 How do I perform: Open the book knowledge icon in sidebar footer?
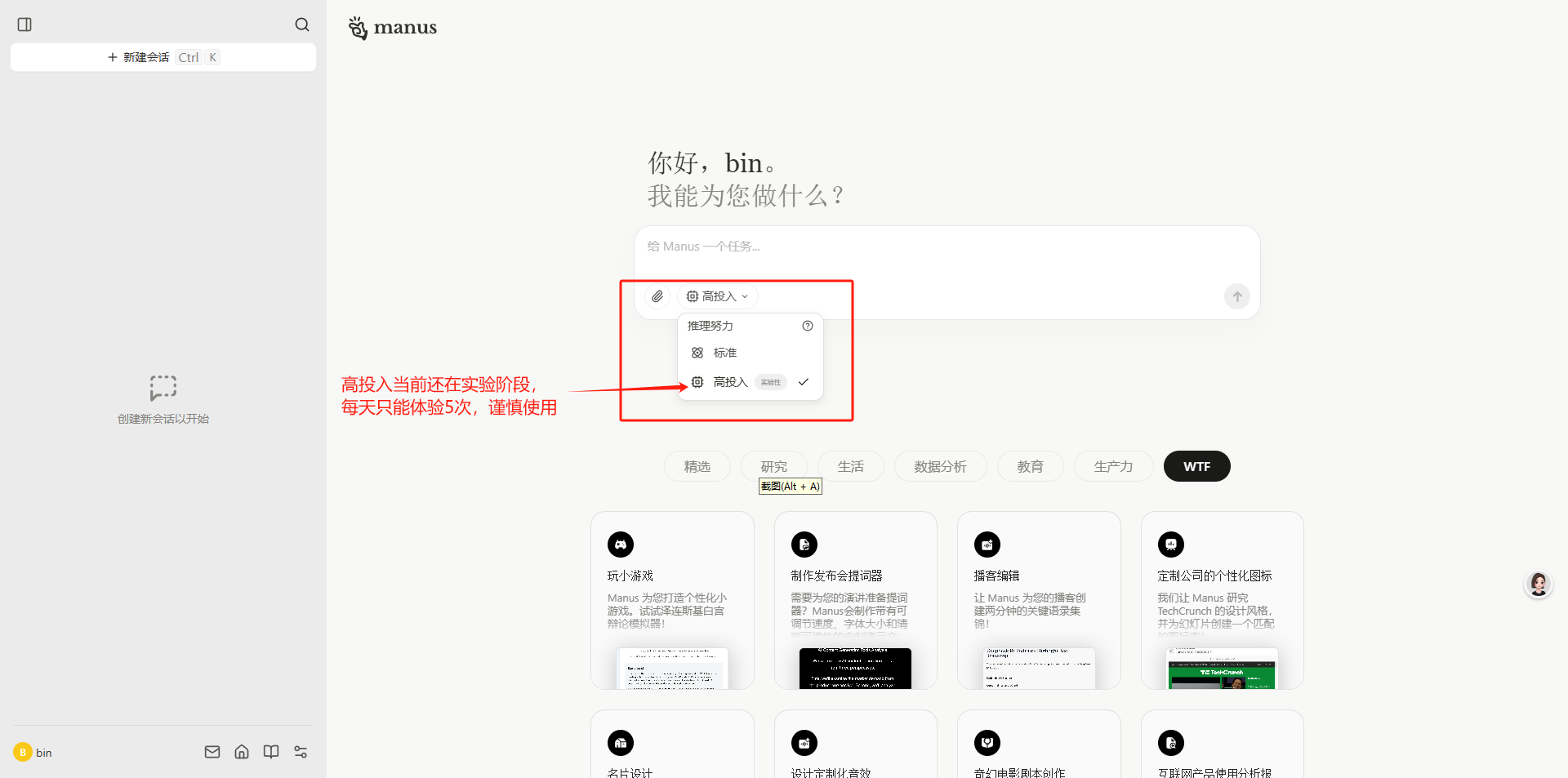(271, 752)
